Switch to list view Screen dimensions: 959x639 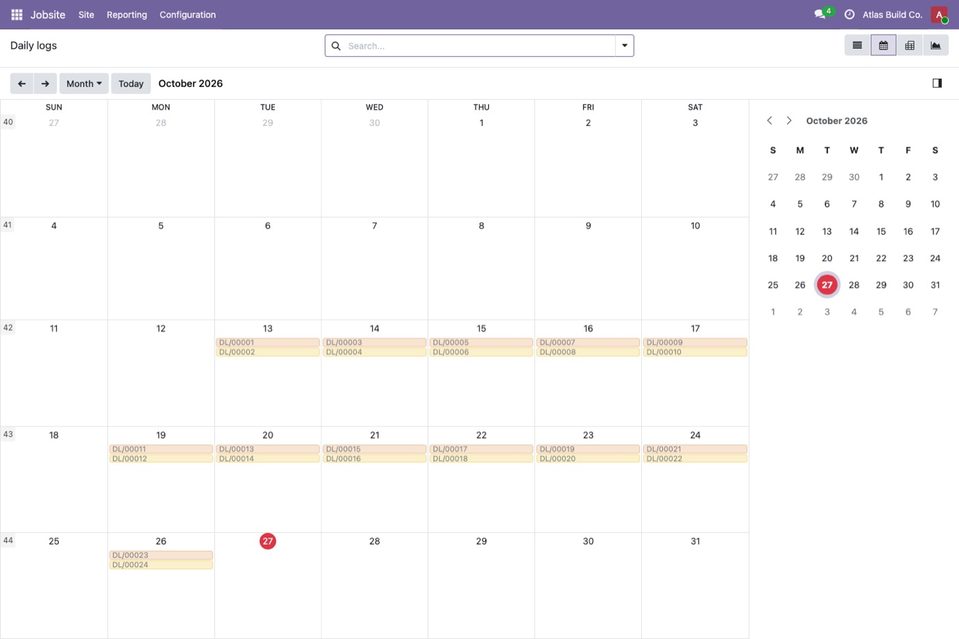click(857, 45)
